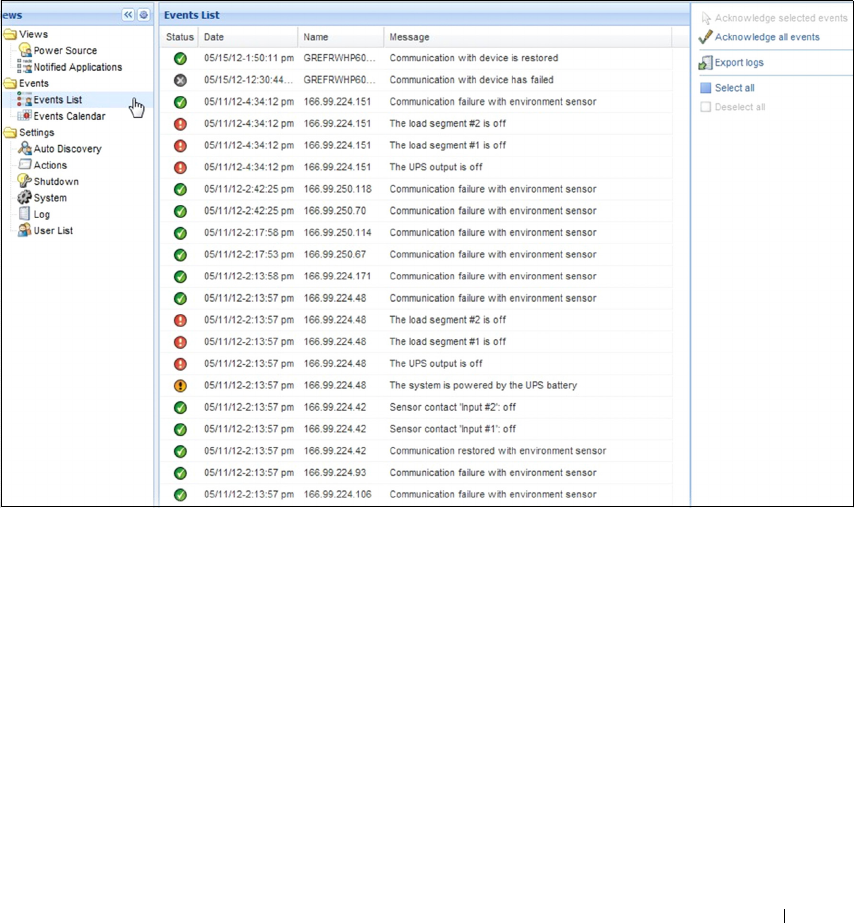Collapse the Settings folder in the tree

[10, 132]
